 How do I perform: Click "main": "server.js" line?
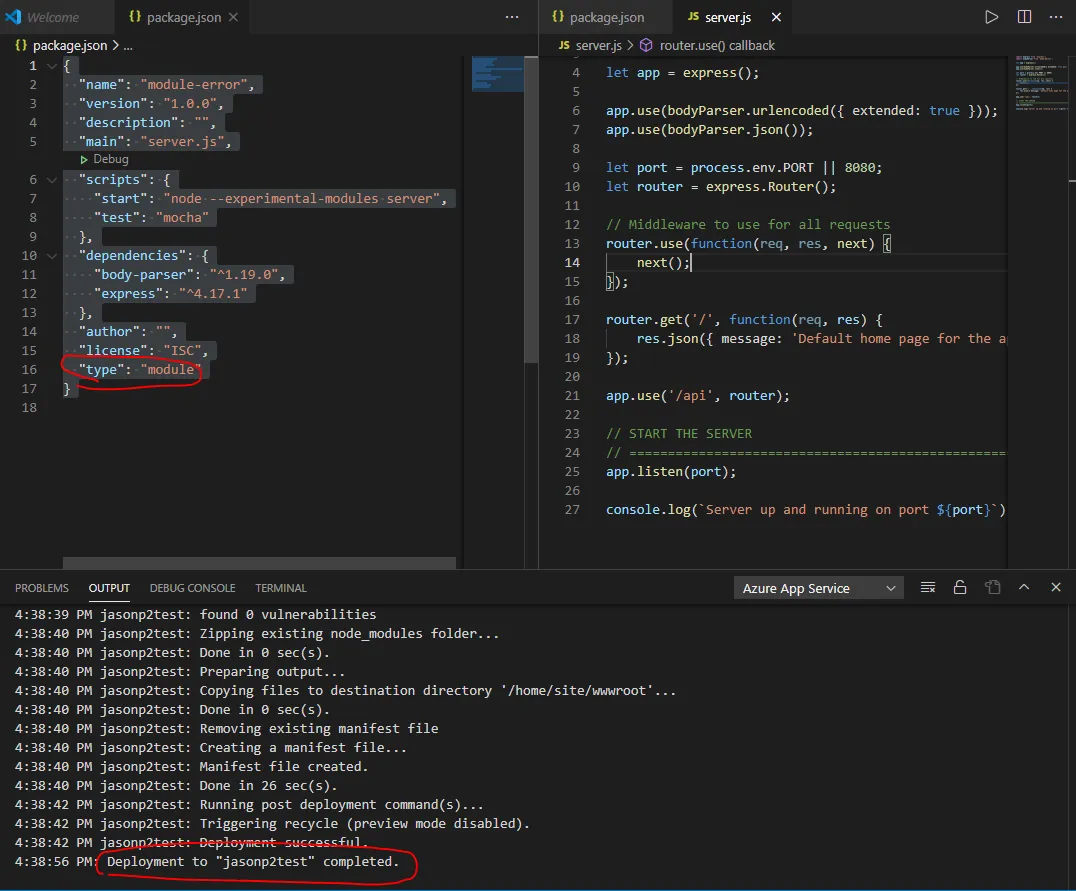tap(155, 141)
